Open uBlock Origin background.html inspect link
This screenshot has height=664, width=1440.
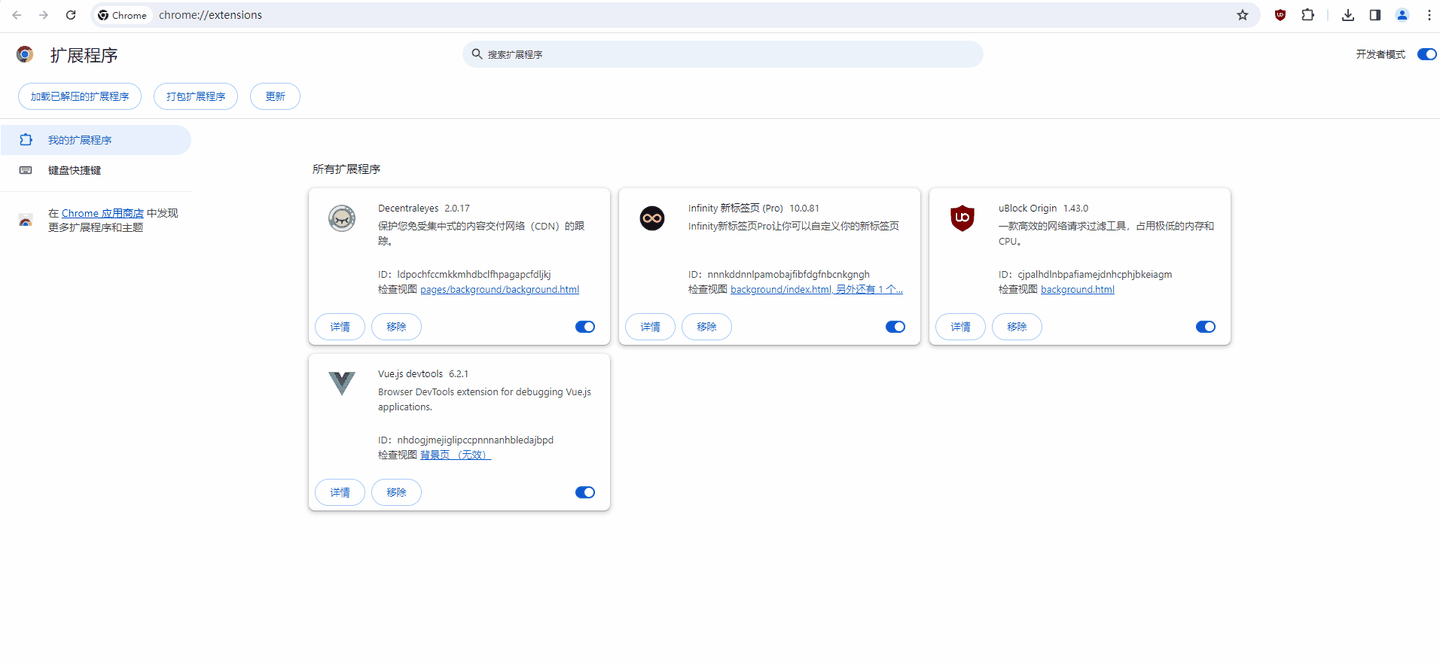pyautogui.click(x=1077, y=290)
